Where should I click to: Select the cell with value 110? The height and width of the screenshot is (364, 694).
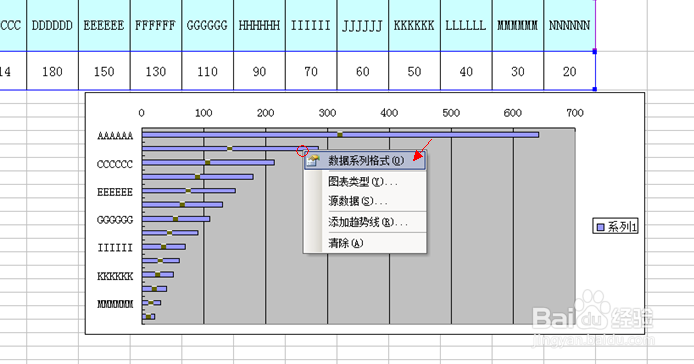[207, 71]
